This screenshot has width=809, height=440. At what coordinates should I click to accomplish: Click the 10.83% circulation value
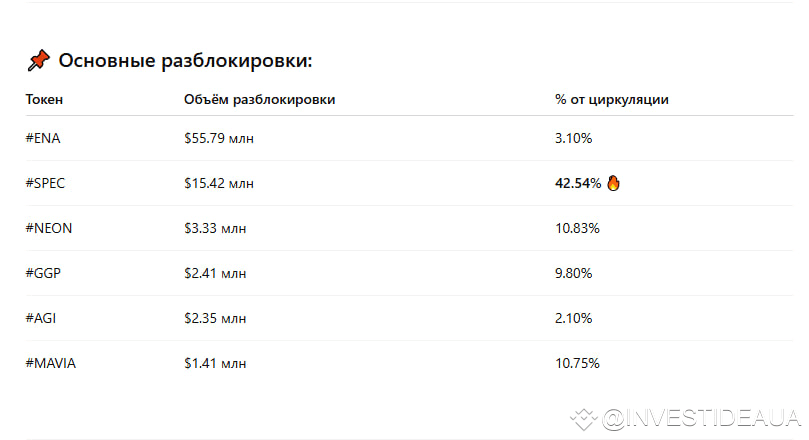577,228
